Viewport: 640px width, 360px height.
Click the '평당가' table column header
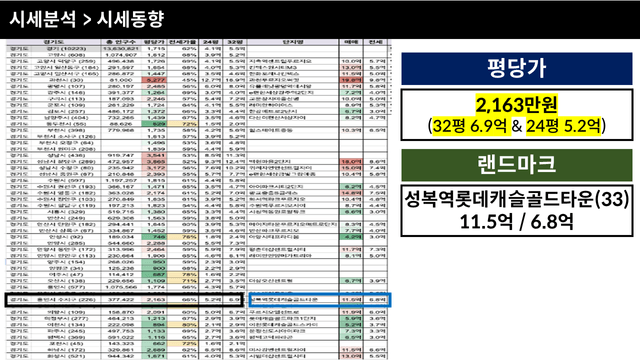[x=154, y=42]
